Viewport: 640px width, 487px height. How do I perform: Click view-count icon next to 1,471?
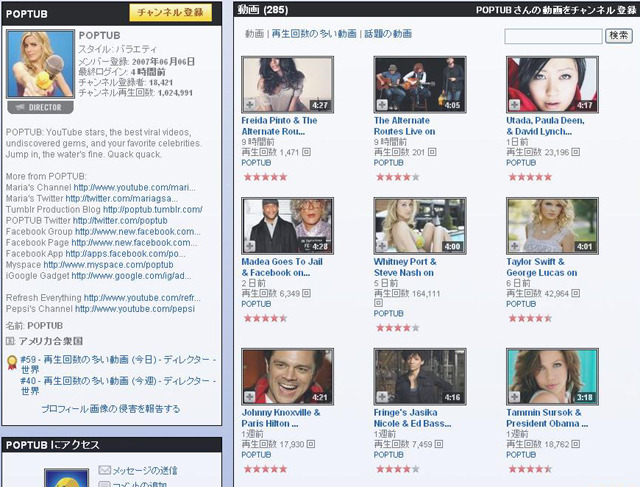click(x=306, y=152)
